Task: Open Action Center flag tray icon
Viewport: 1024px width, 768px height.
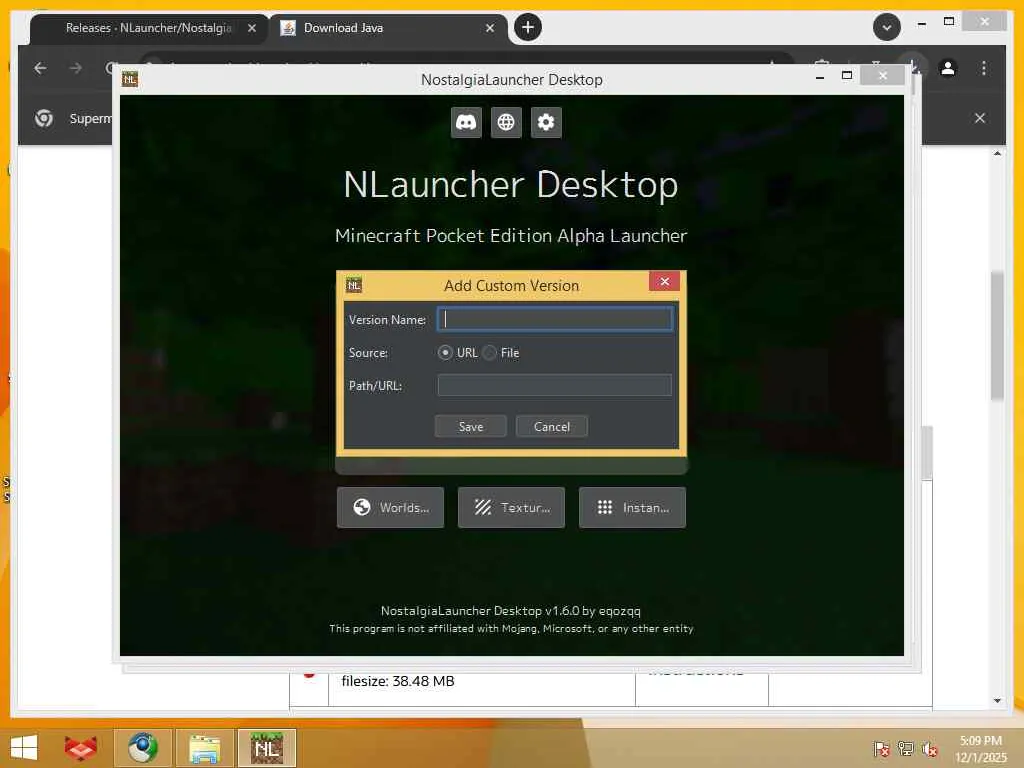Action: click(881, 749)
